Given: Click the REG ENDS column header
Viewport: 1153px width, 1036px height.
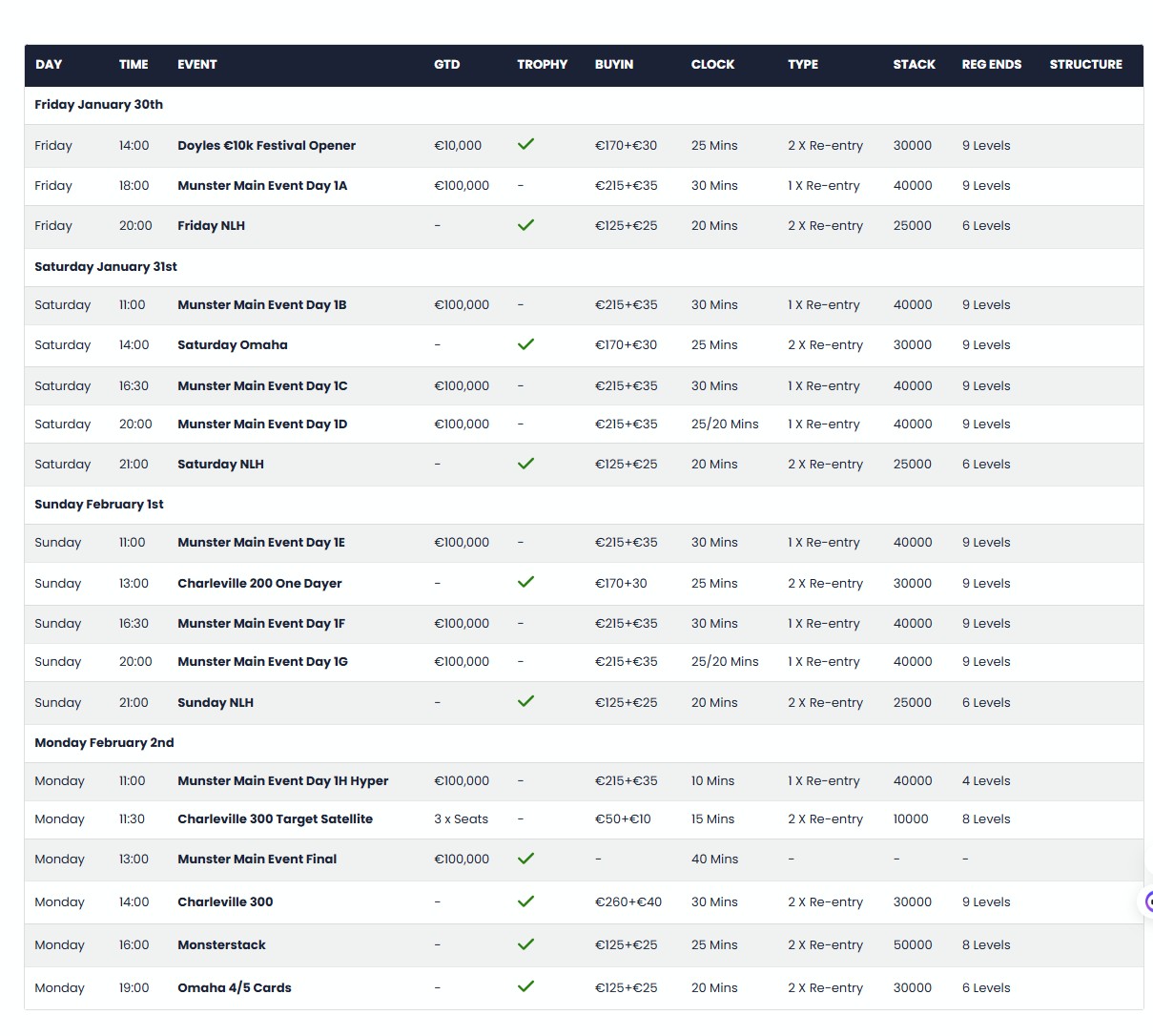Looking at the screenshot, I should coord(991,65).
